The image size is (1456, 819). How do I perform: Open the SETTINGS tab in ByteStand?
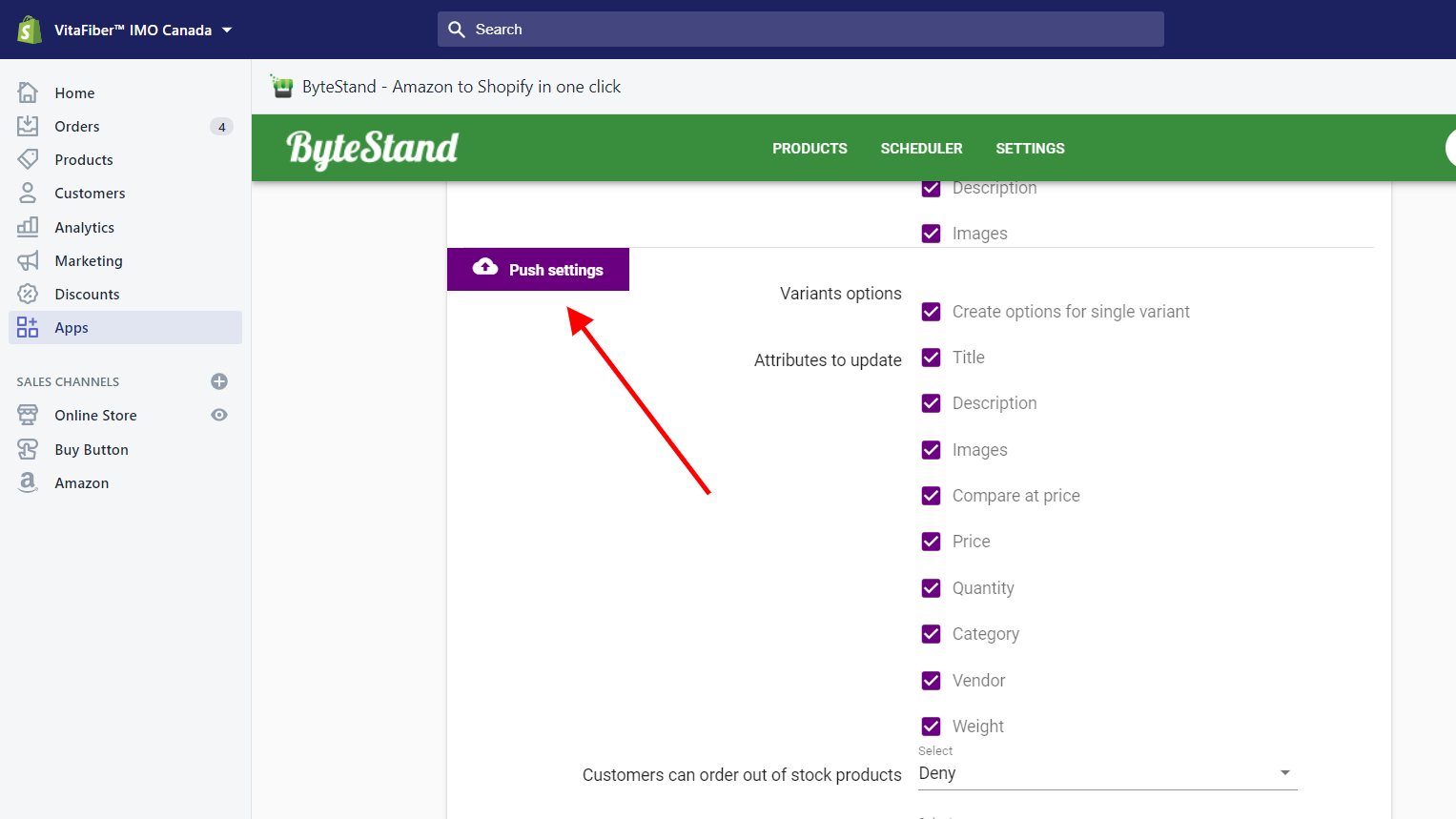pyautogui.click(x=1030, y=149)
